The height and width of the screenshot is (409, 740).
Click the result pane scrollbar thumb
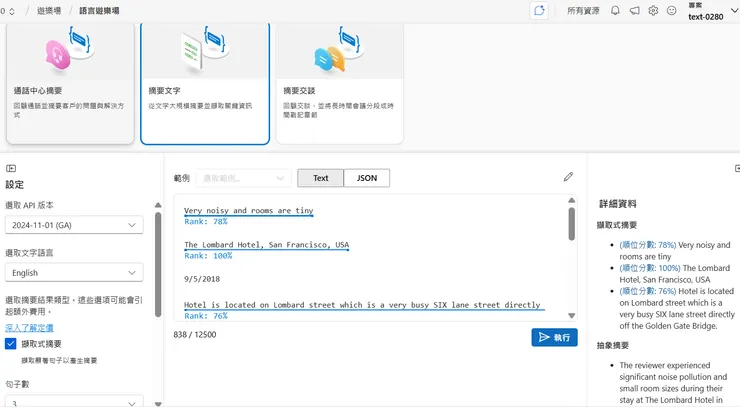tap(572, 224)
